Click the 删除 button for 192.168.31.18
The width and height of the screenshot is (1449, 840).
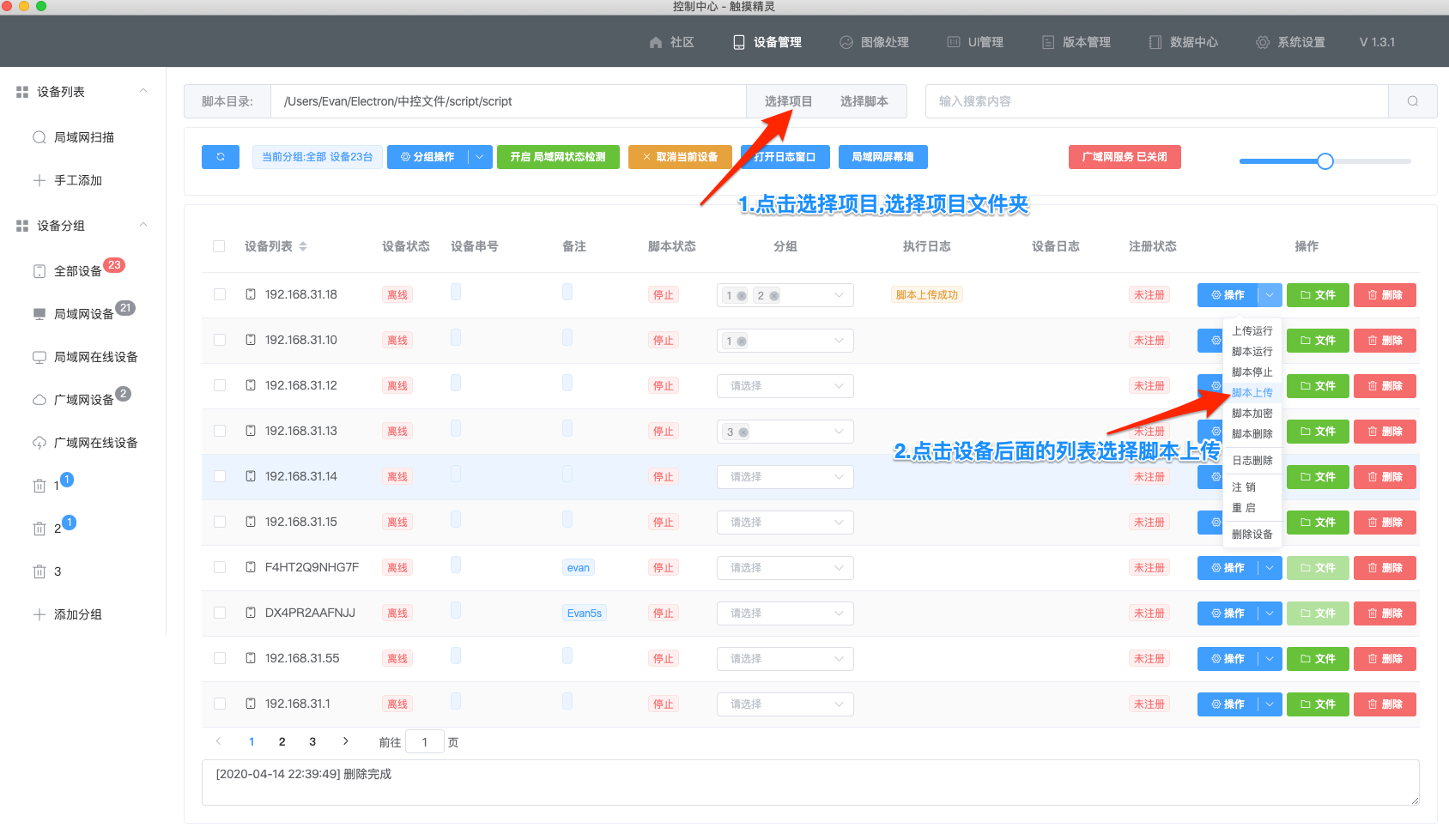pyautogui.click(x=1385, y=295)
